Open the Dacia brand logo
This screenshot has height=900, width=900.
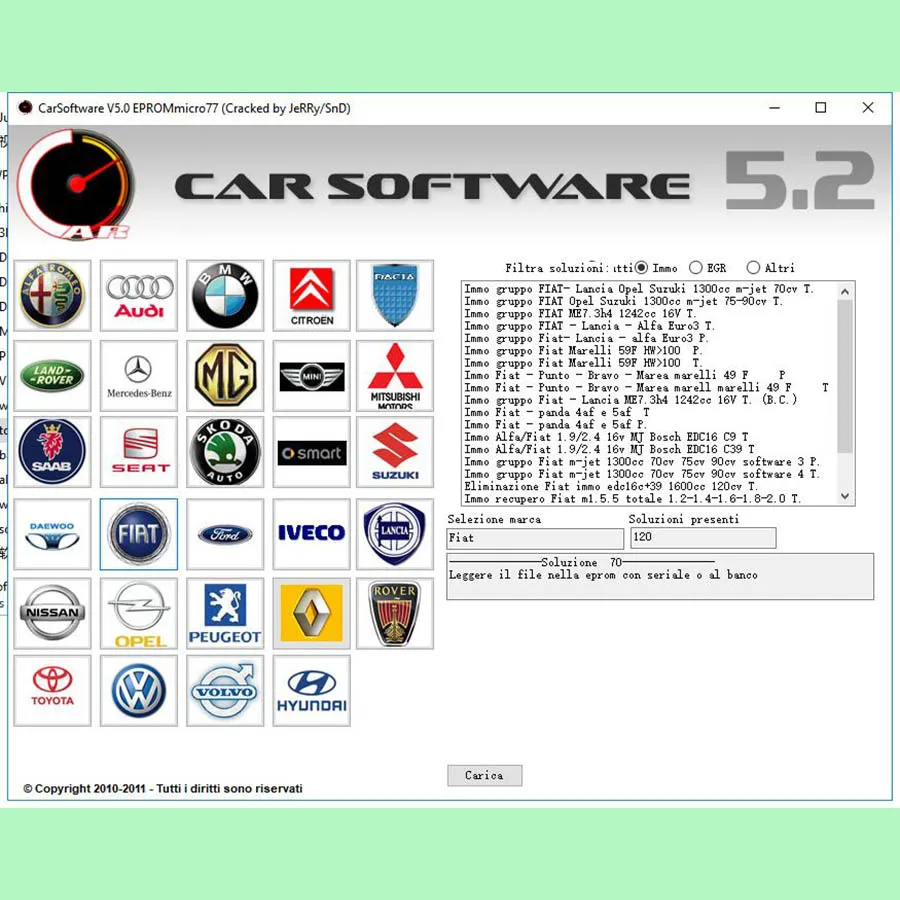[x=395, y=296]
